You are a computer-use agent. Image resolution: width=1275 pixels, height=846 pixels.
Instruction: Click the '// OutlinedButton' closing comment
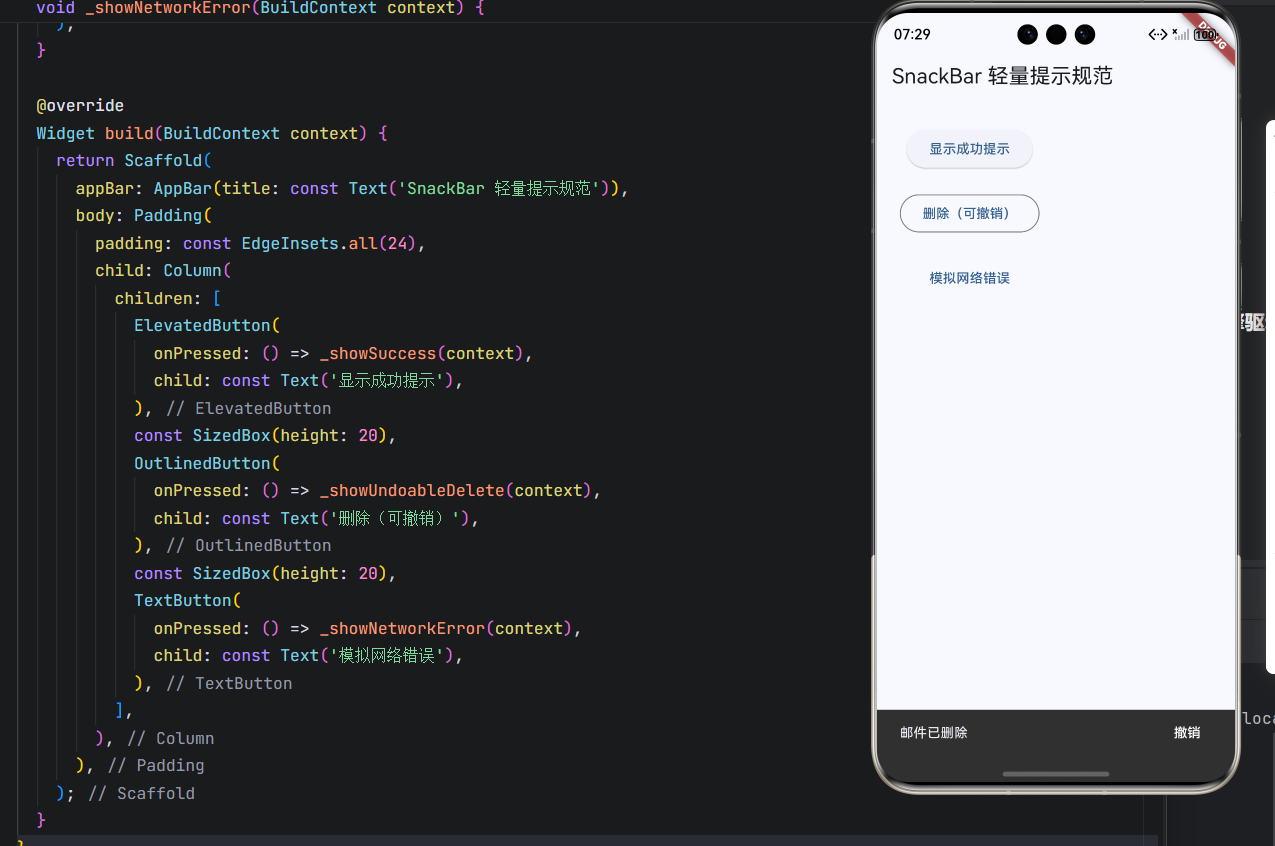pyautogui.click(x=249, y=546)
